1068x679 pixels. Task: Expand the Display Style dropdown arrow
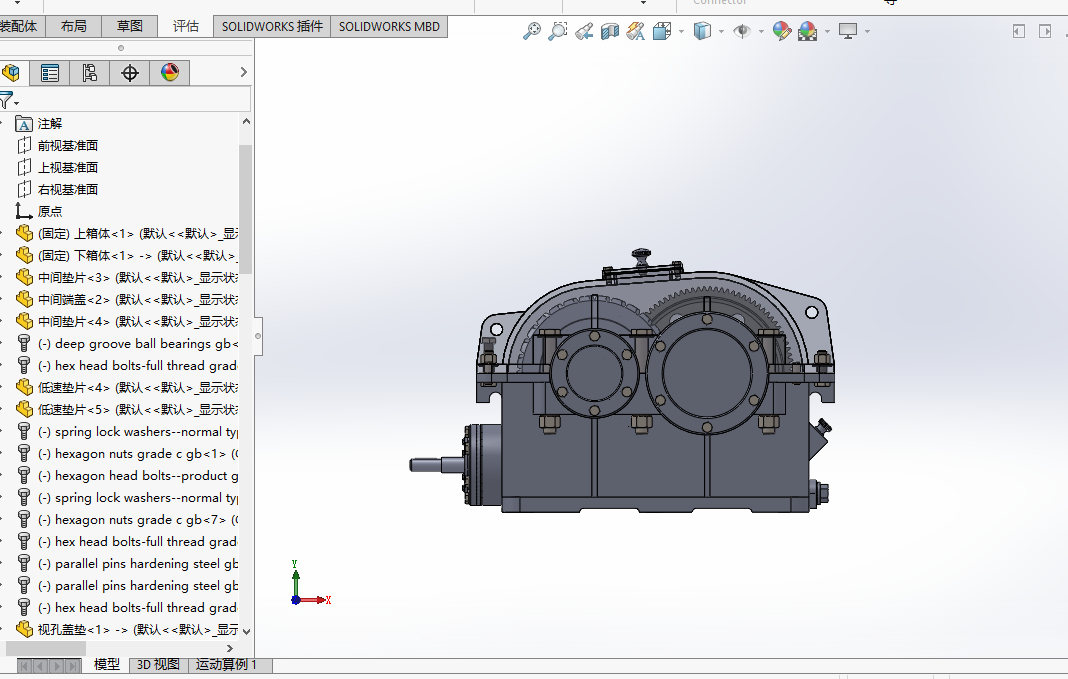click(721, 31)
